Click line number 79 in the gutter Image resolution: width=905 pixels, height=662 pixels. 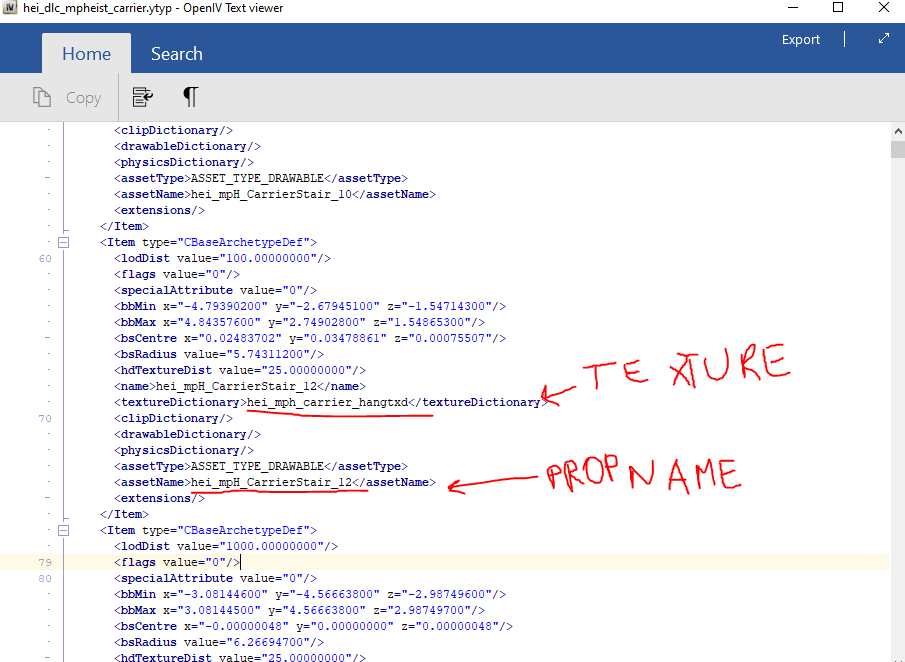coord(44,562)
